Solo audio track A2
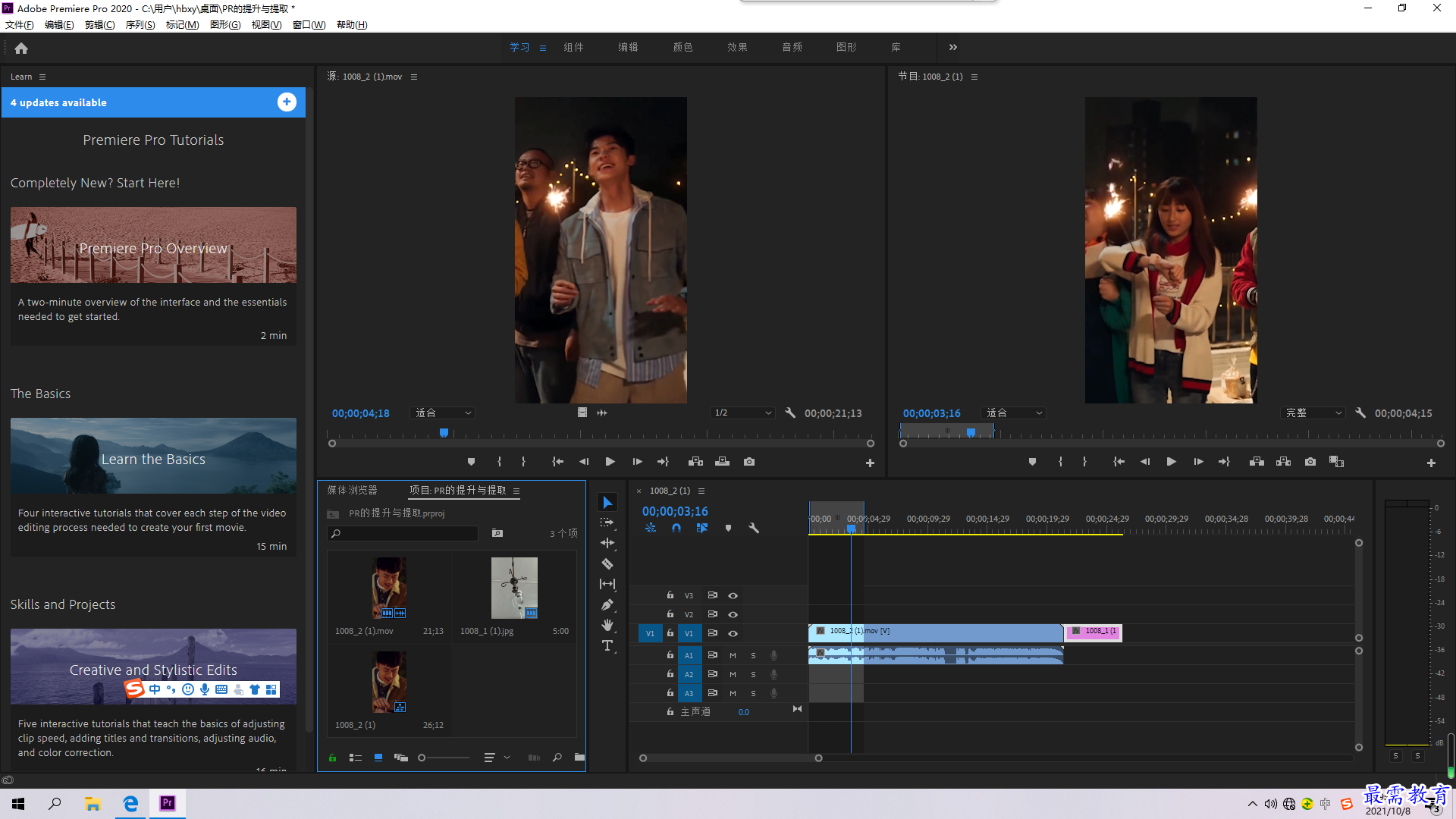The image size is (1456, 819). click(x=753, y=674)
